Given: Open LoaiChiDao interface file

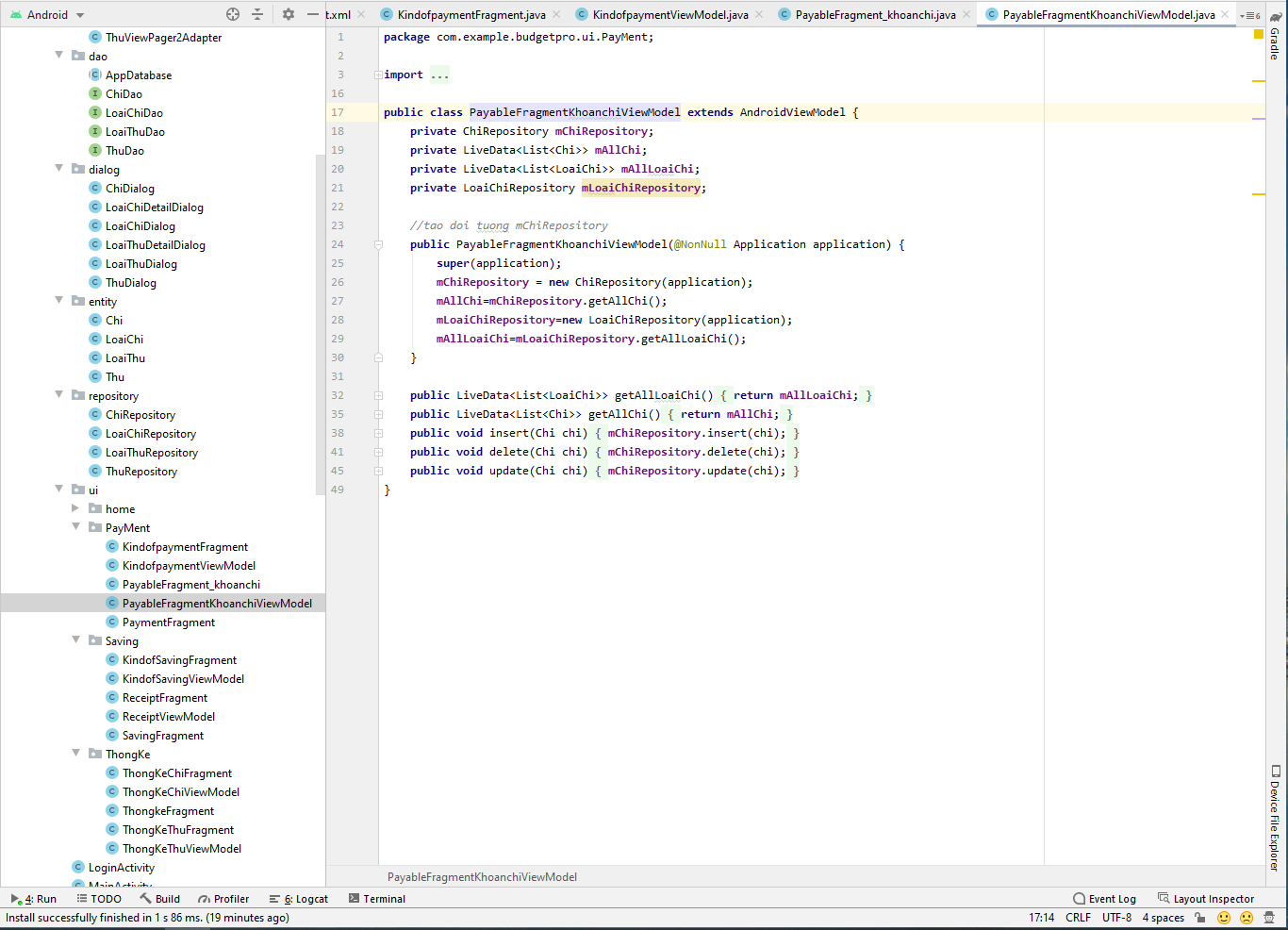Looking at the screenshot, I should [x=134, y=113].
